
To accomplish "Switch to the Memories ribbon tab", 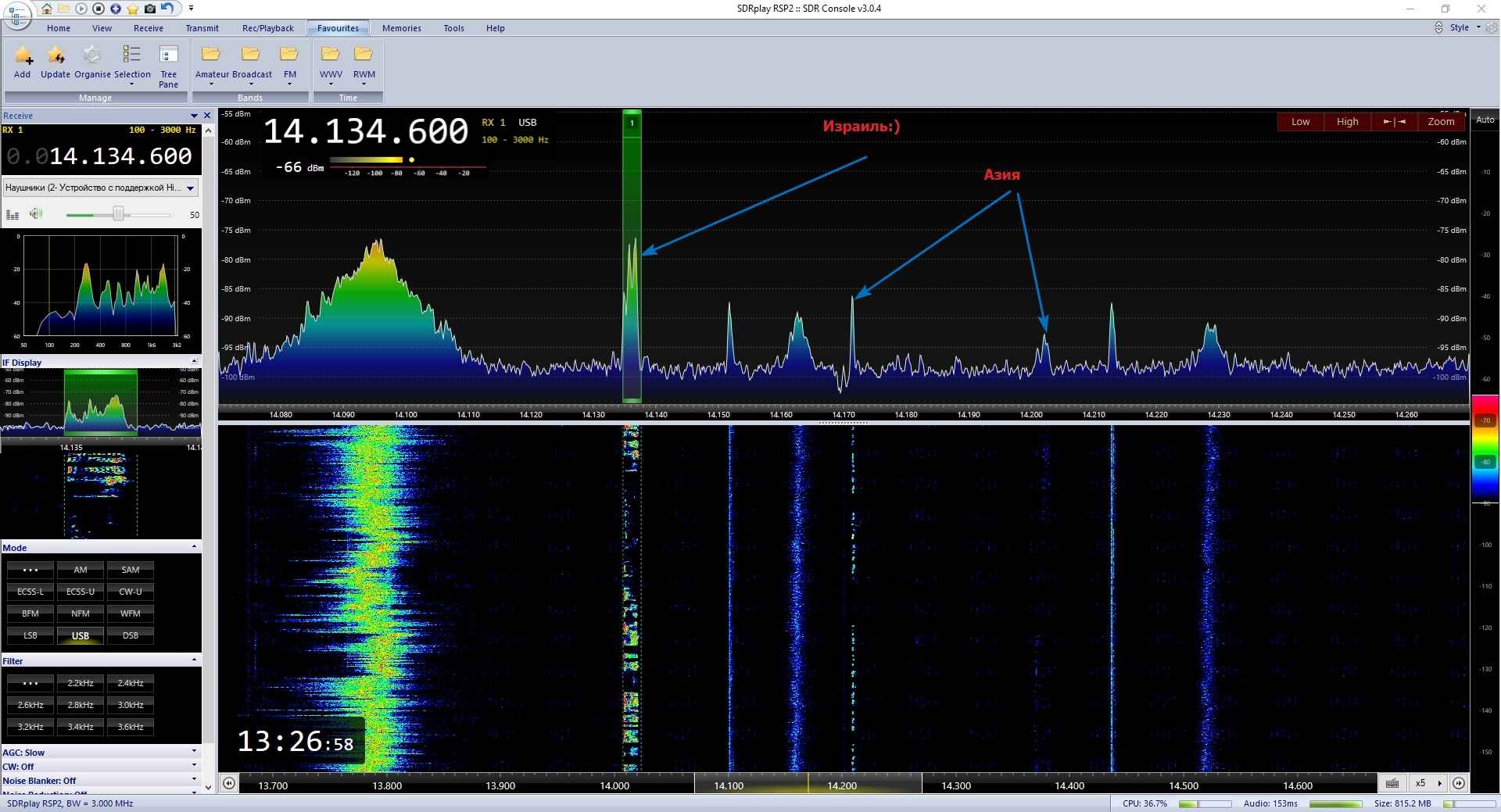I will [x=402, y=28].
